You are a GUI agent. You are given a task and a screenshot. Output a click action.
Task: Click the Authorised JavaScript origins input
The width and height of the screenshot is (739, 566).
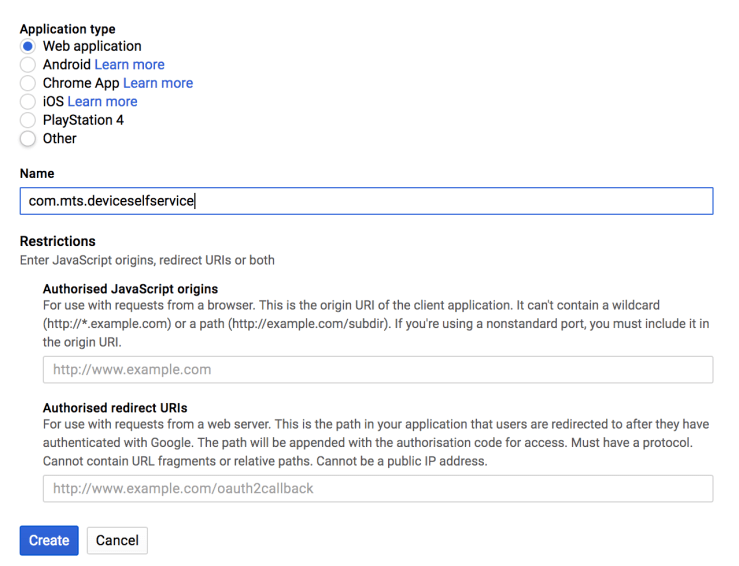(x=377, y=369)
